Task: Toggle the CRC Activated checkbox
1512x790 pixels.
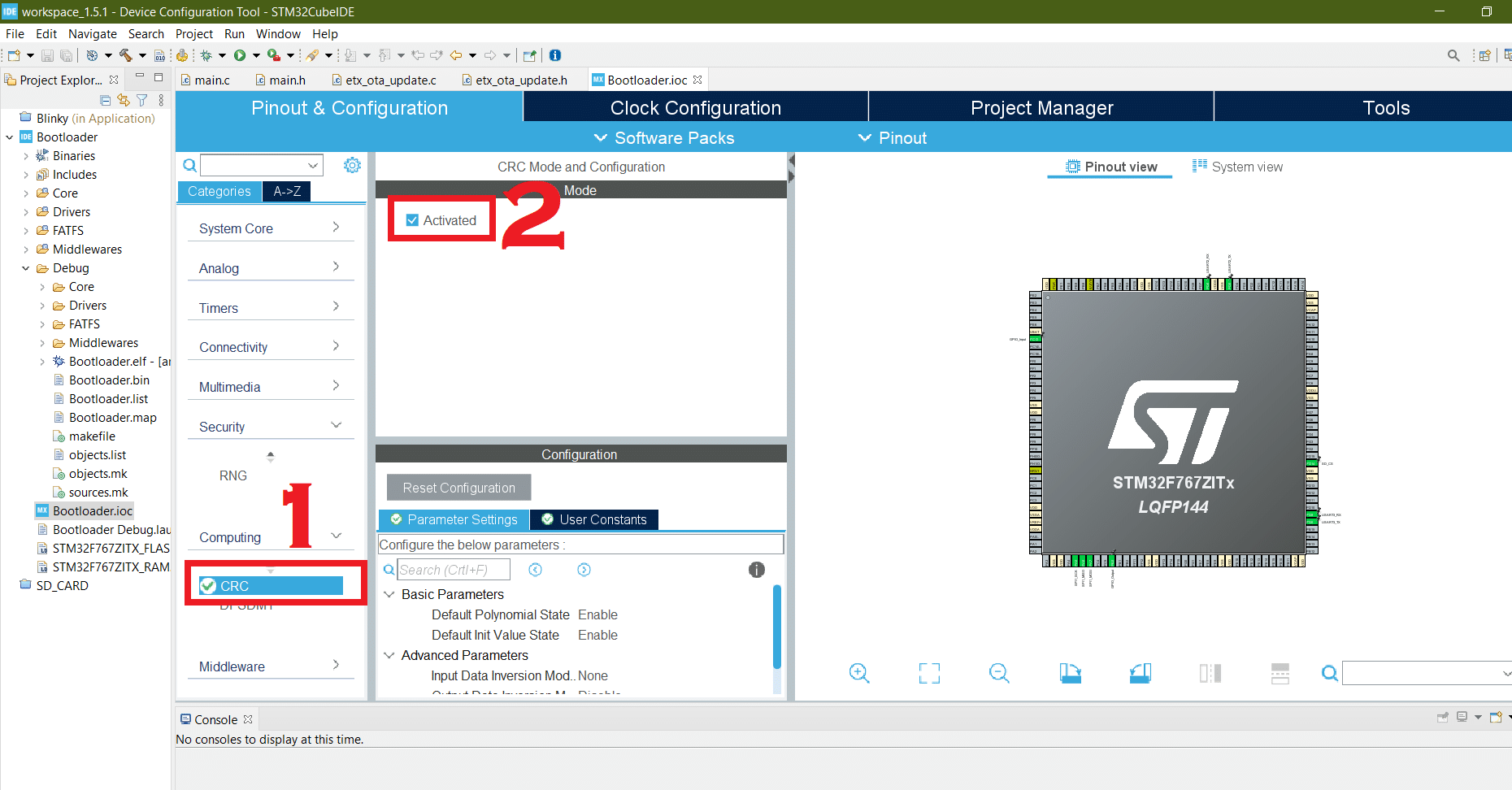Action: (412, 220)
